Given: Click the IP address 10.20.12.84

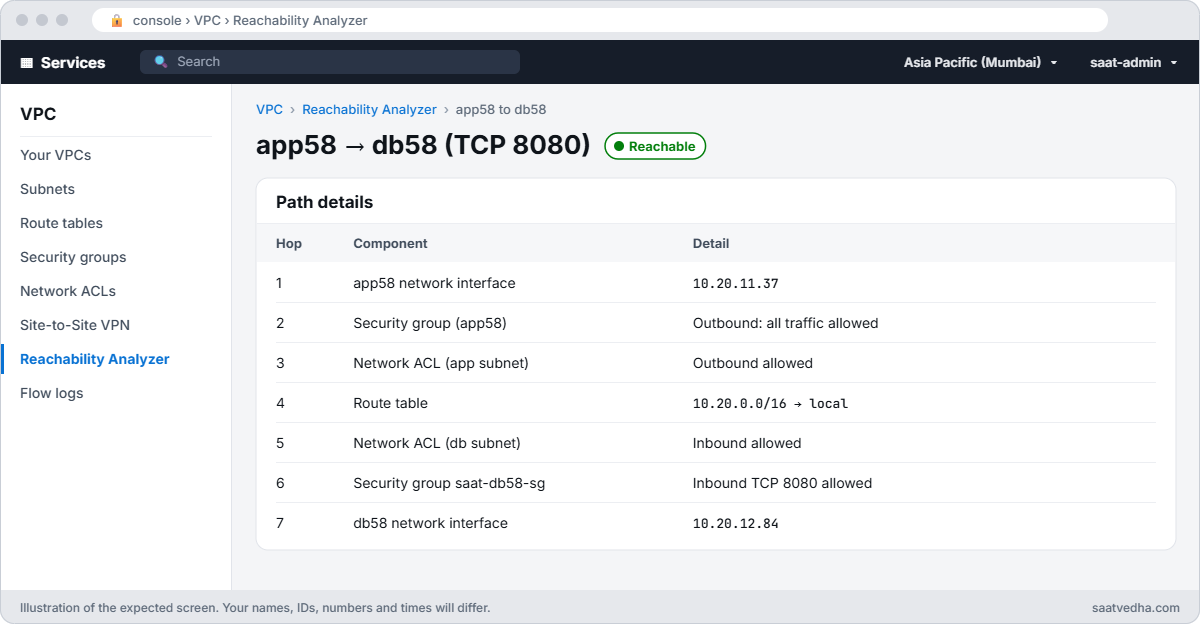Looking at the screenshot, I should click(735, 523).
